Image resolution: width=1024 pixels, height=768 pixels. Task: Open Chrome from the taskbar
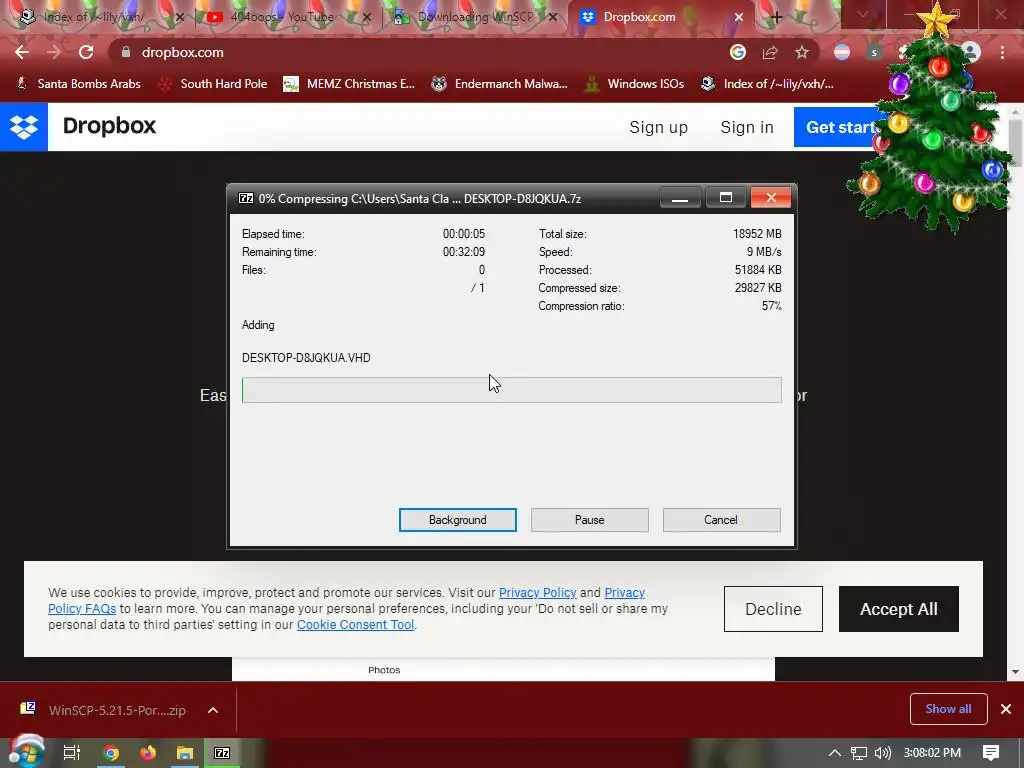111,753
